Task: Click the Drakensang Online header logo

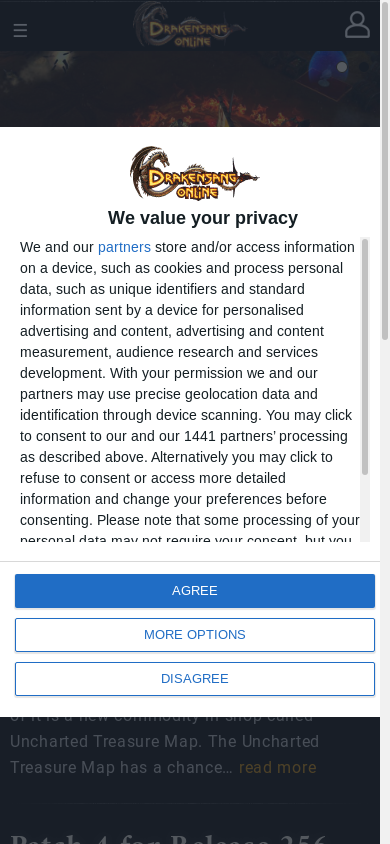Action: (189, 25)
